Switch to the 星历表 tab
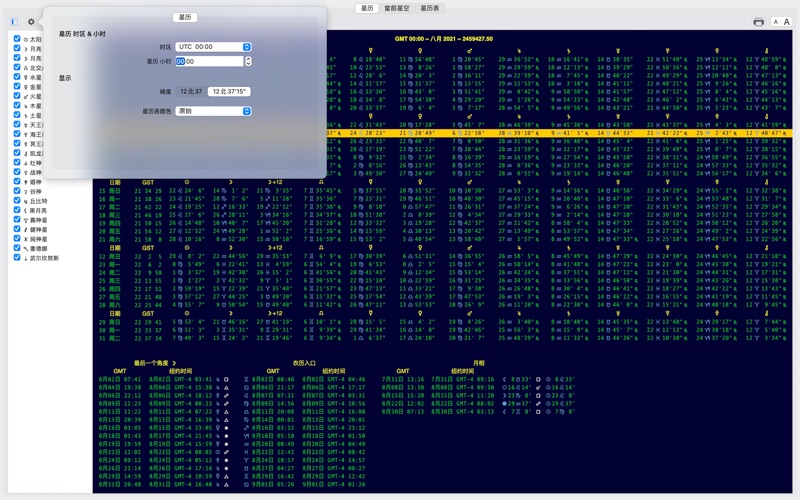The width and height of the screenshot is (800, 500). pyautogui.click(x=429, y=8)
